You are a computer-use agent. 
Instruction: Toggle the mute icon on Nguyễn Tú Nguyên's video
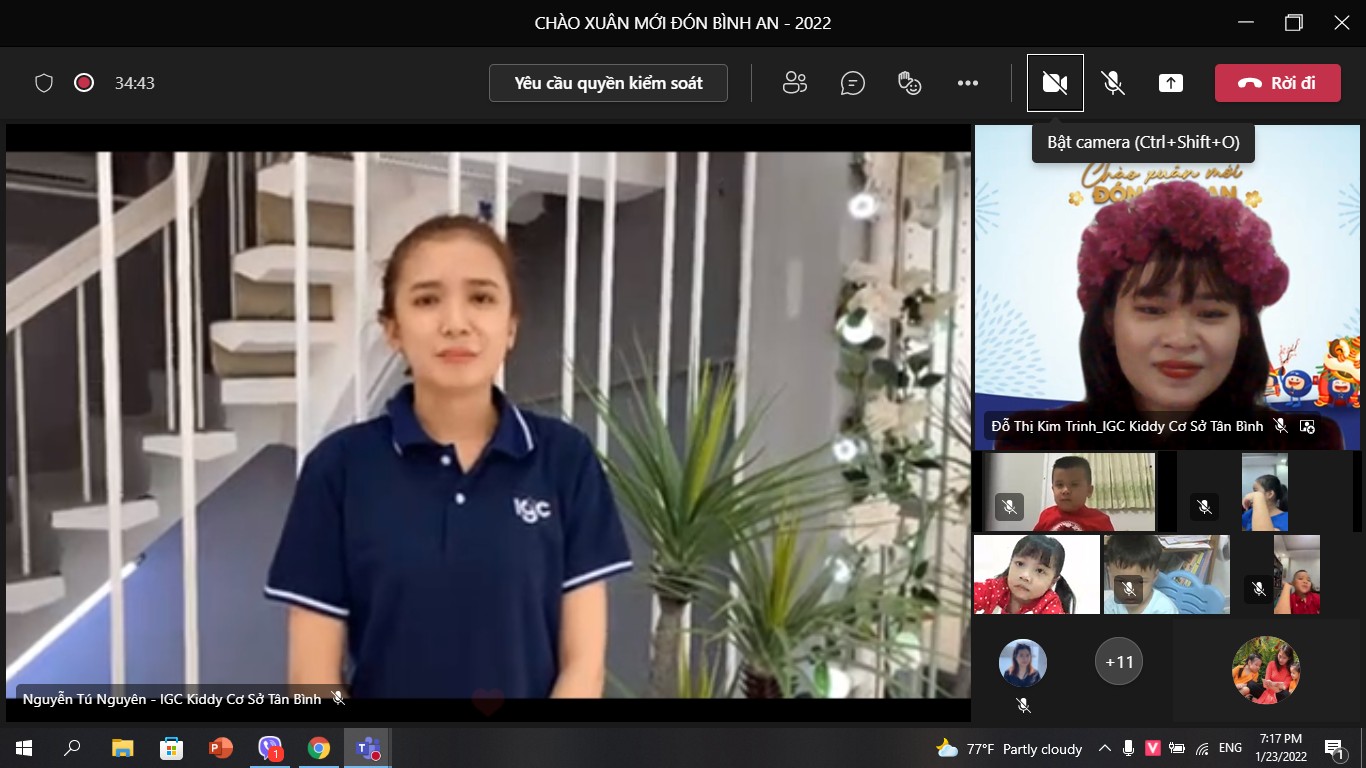tap(338, 699)
